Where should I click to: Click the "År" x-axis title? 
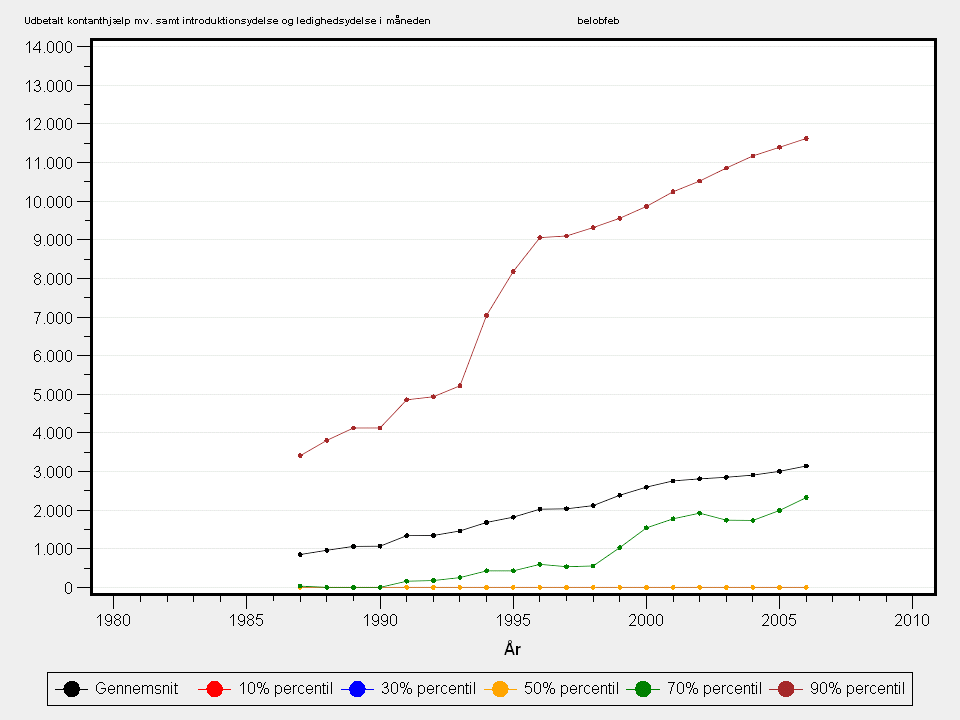[512, 649]
